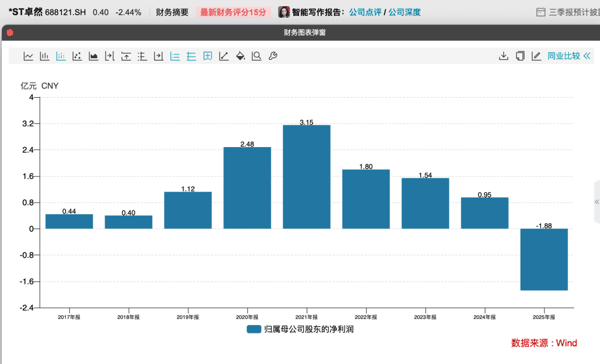Viewport: 600px width, 364px height.
Task: Open the 同业比较 peer comparison link
Action: [564, 56]
